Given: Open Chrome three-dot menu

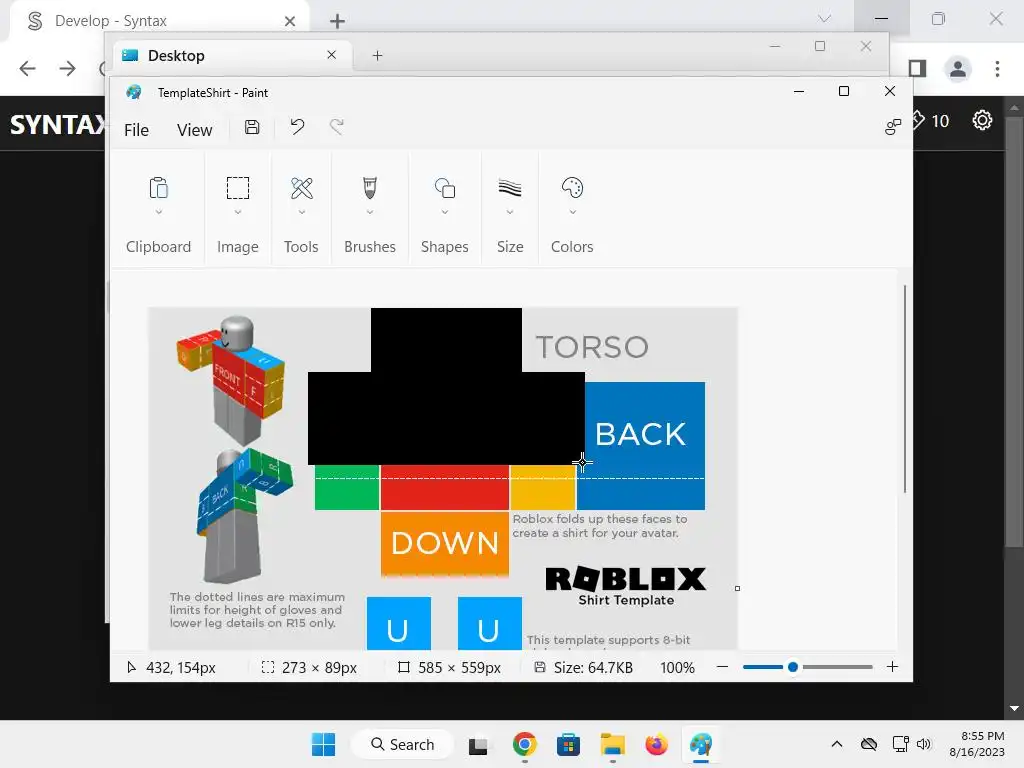Looking at the screenshot, I should click(x=997, y=69).
